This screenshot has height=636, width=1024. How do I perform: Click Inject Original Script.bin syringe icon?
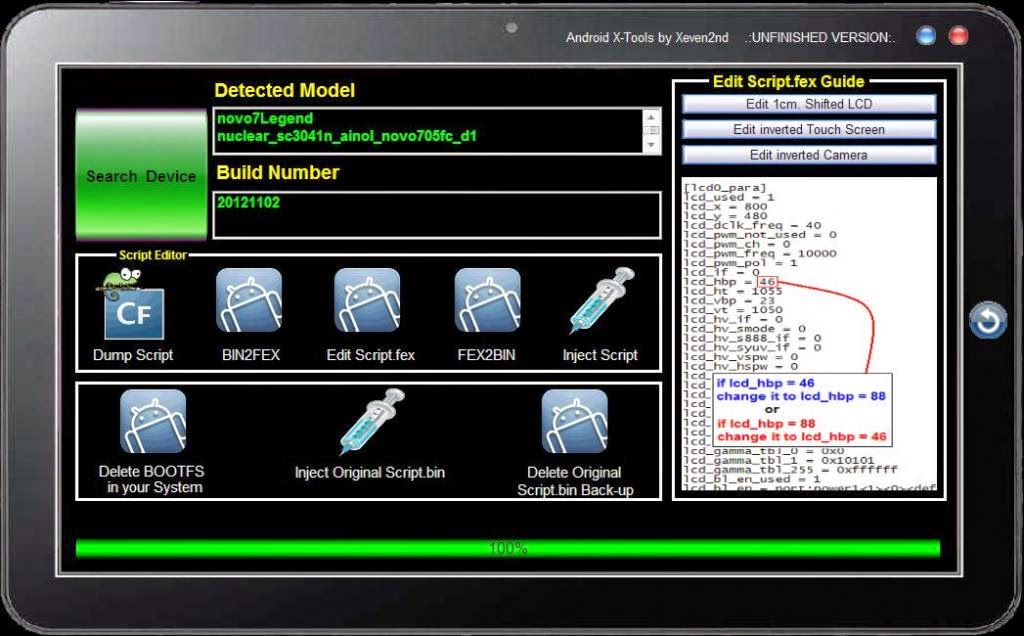(372, 421)
